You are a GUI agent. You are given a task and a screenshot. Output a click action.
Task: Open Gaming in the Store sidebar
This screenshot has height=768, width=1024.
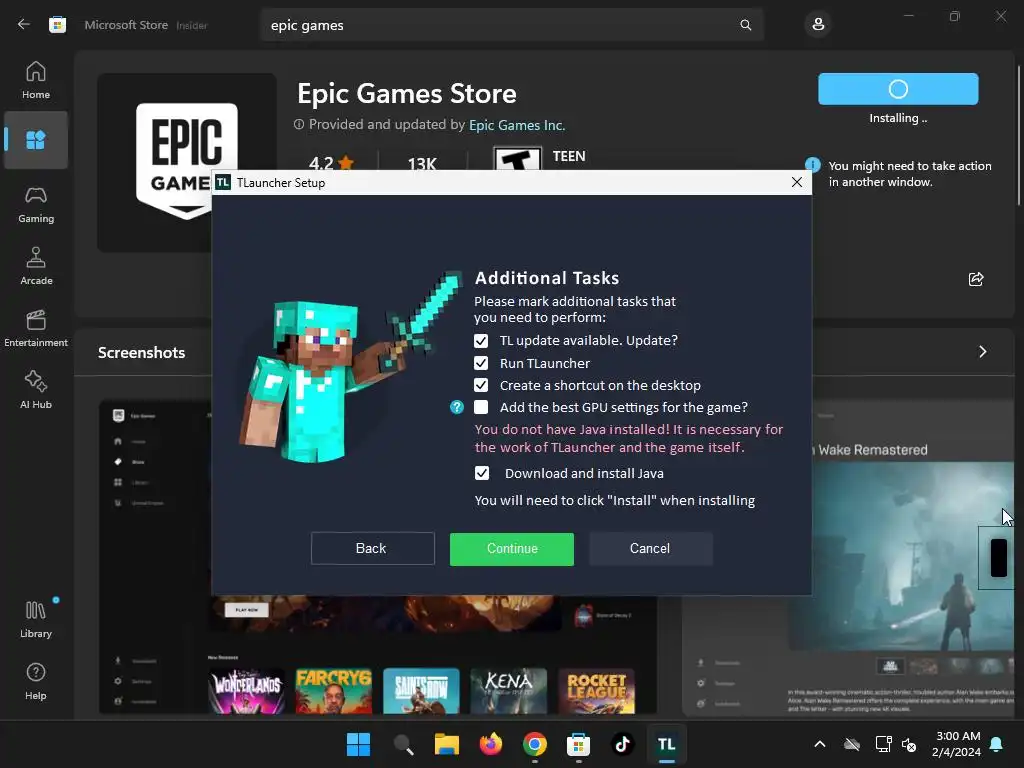[36, 204]
